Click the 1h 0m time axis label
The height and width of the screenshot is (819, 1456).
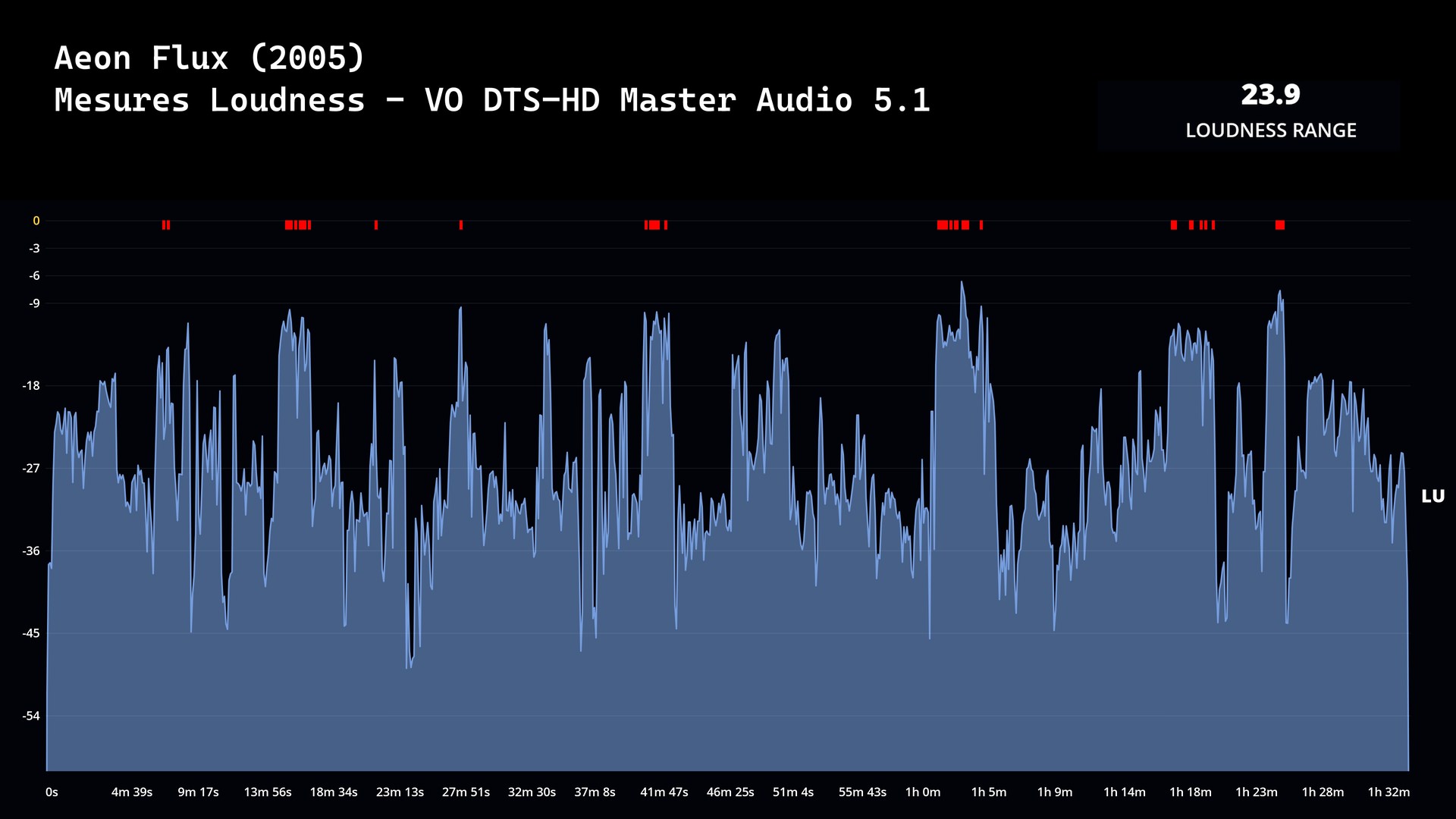click(922, 792)
